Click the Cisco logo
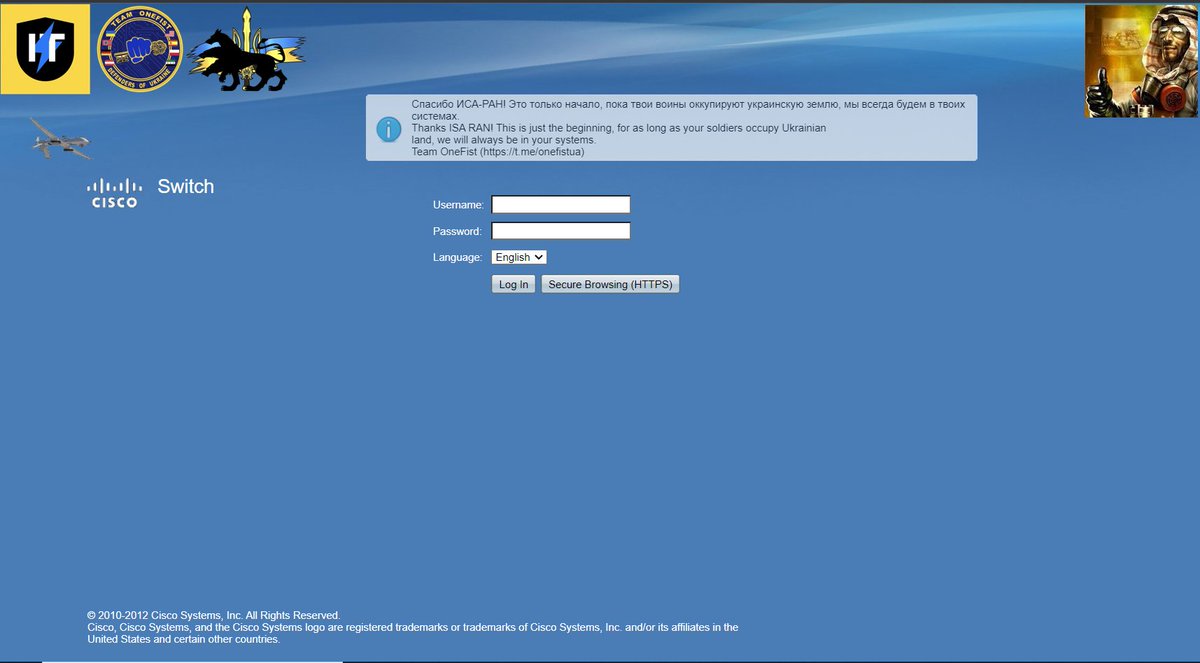The height and width of the screenshot is (663, 1200). pos(114,192)
